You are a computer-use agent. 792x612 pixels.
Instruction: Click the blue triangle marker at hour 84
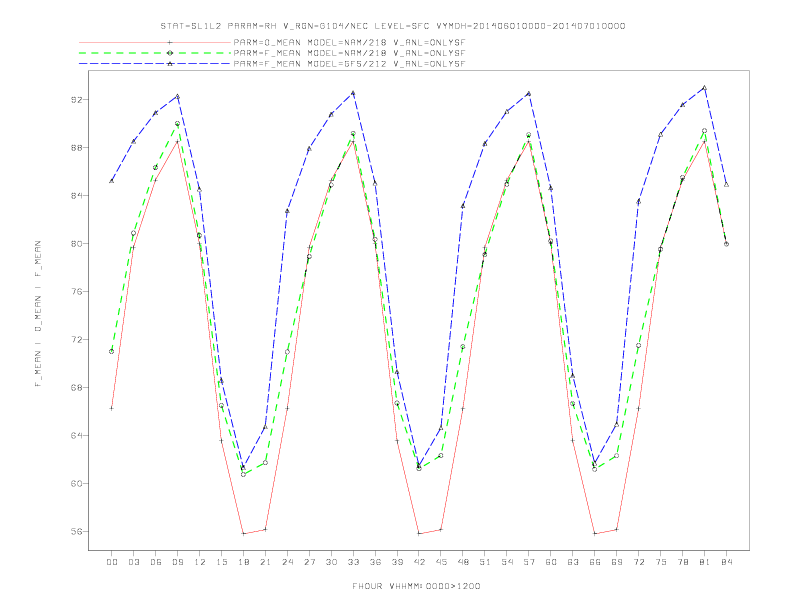(x=726, y=184)
